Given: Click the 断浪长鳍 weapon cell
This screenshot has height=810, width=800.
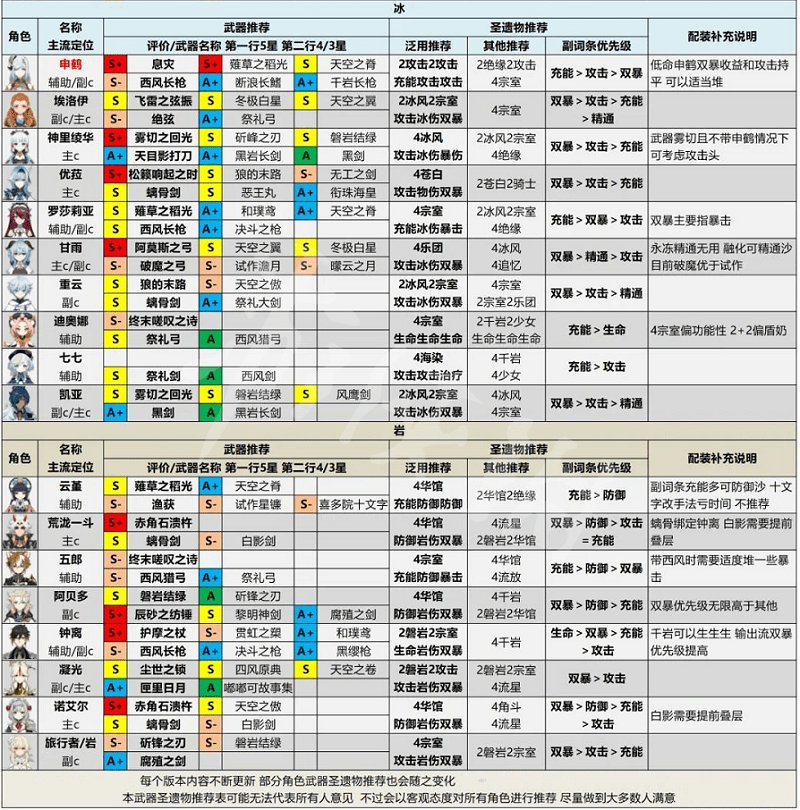Looking at the screenshot, I should tap(258, 83).
